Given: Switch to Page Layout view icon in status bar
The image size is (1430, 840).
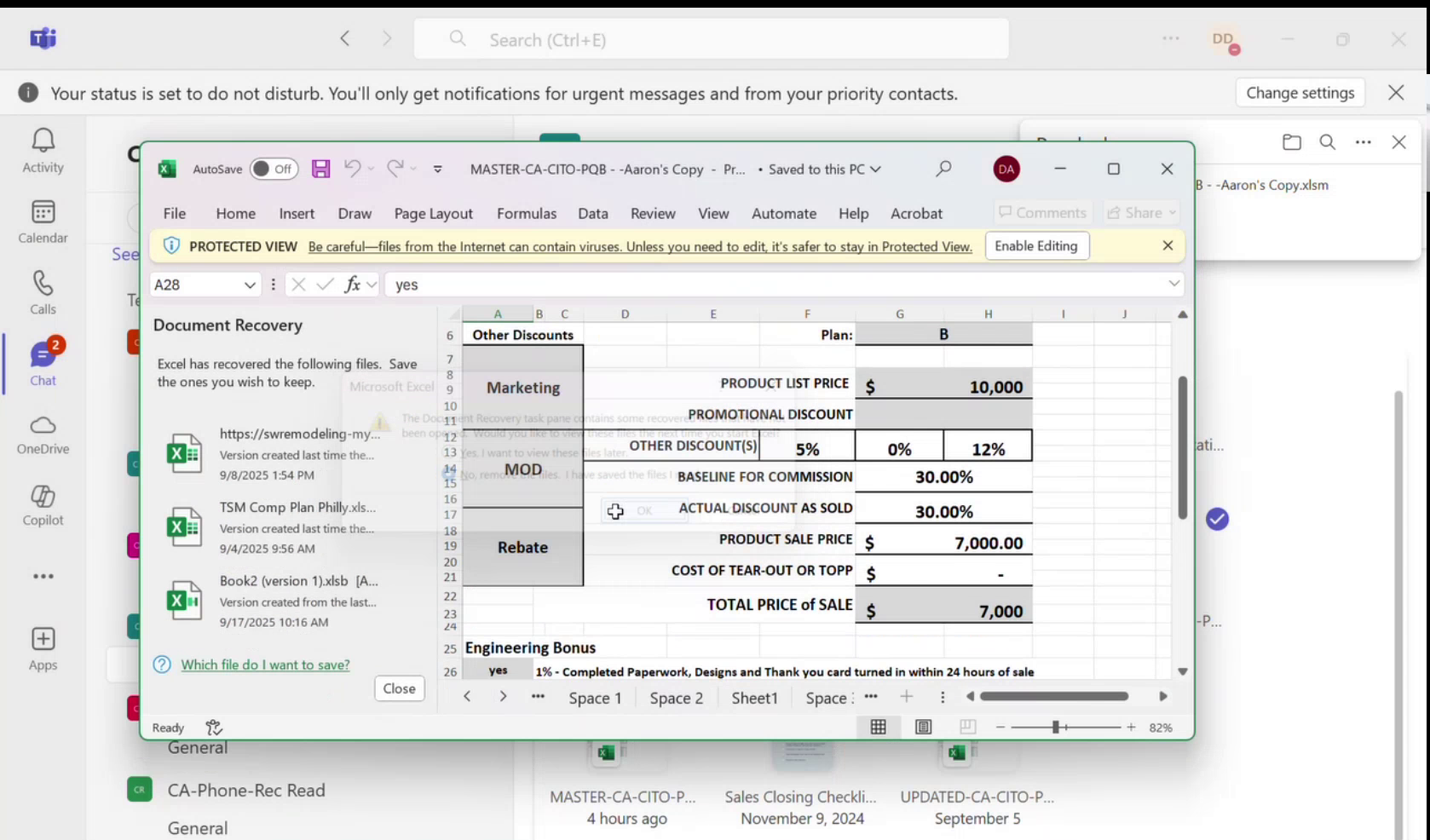Looking at the screenshot, I should tap(923, 727).
